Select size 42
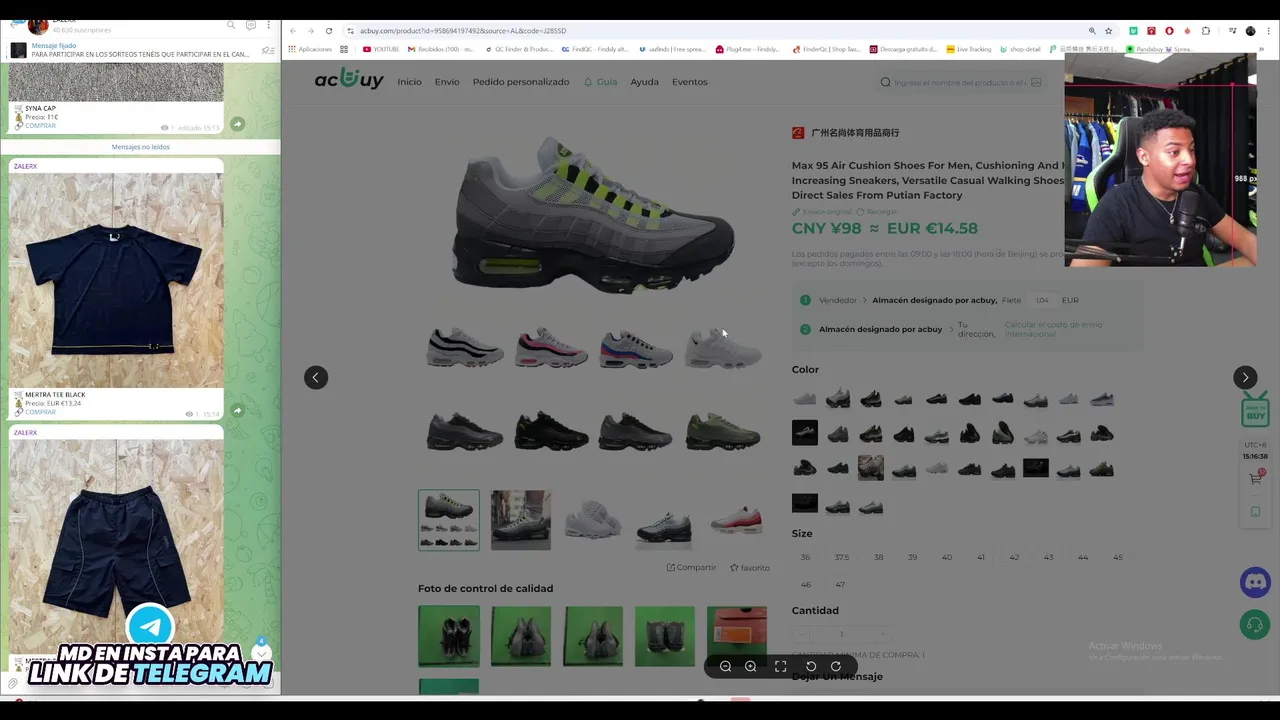This screenshot has width=1280, height=720. 1014,557
